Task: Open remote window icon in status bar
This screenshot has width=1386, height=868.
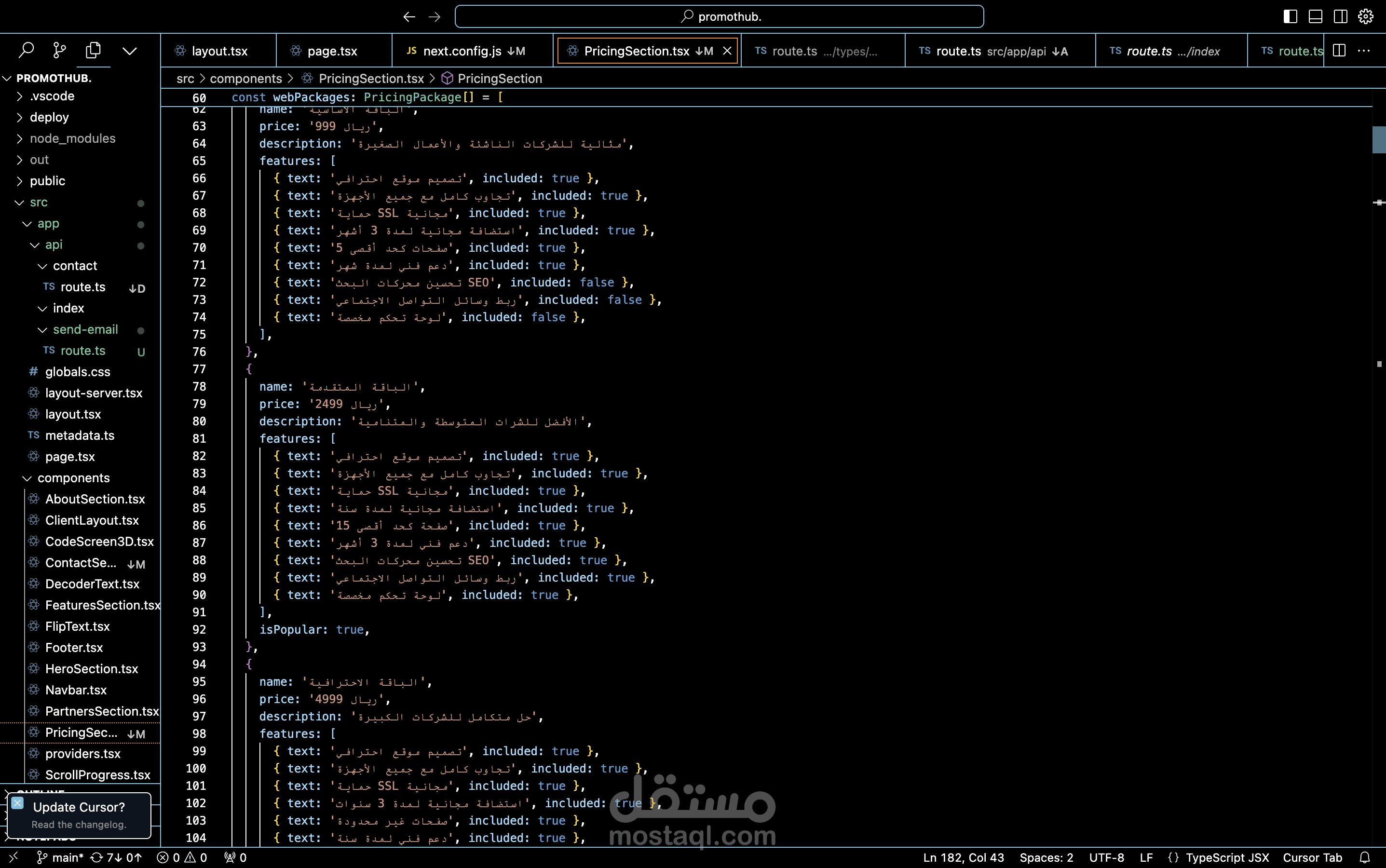Action: click(14, 858)
